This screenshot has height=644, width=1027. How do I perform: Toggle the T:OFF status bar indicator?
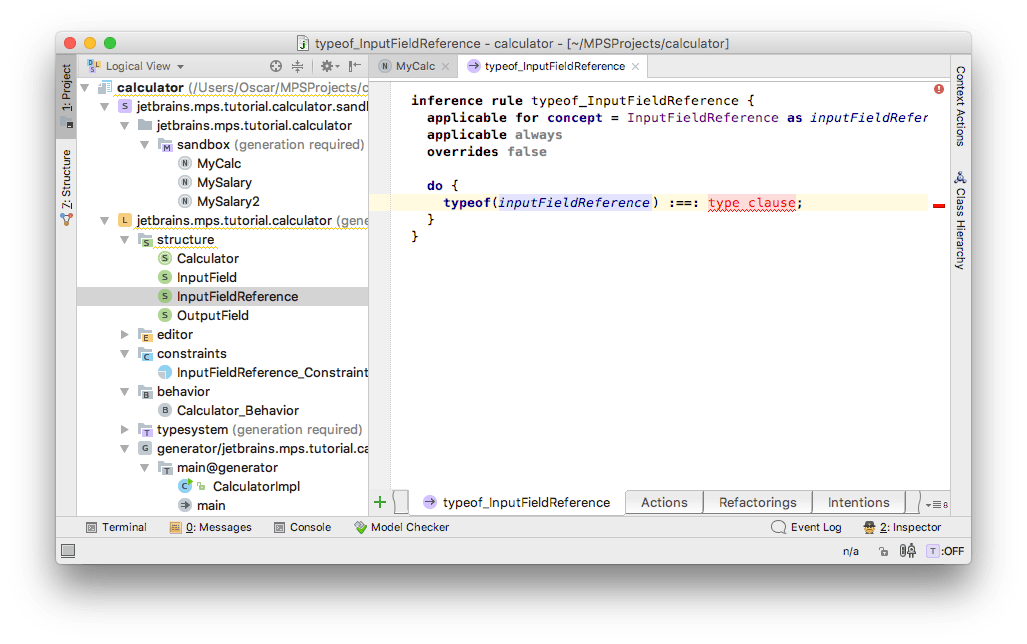pyautogui.click(x=944, y=550)
